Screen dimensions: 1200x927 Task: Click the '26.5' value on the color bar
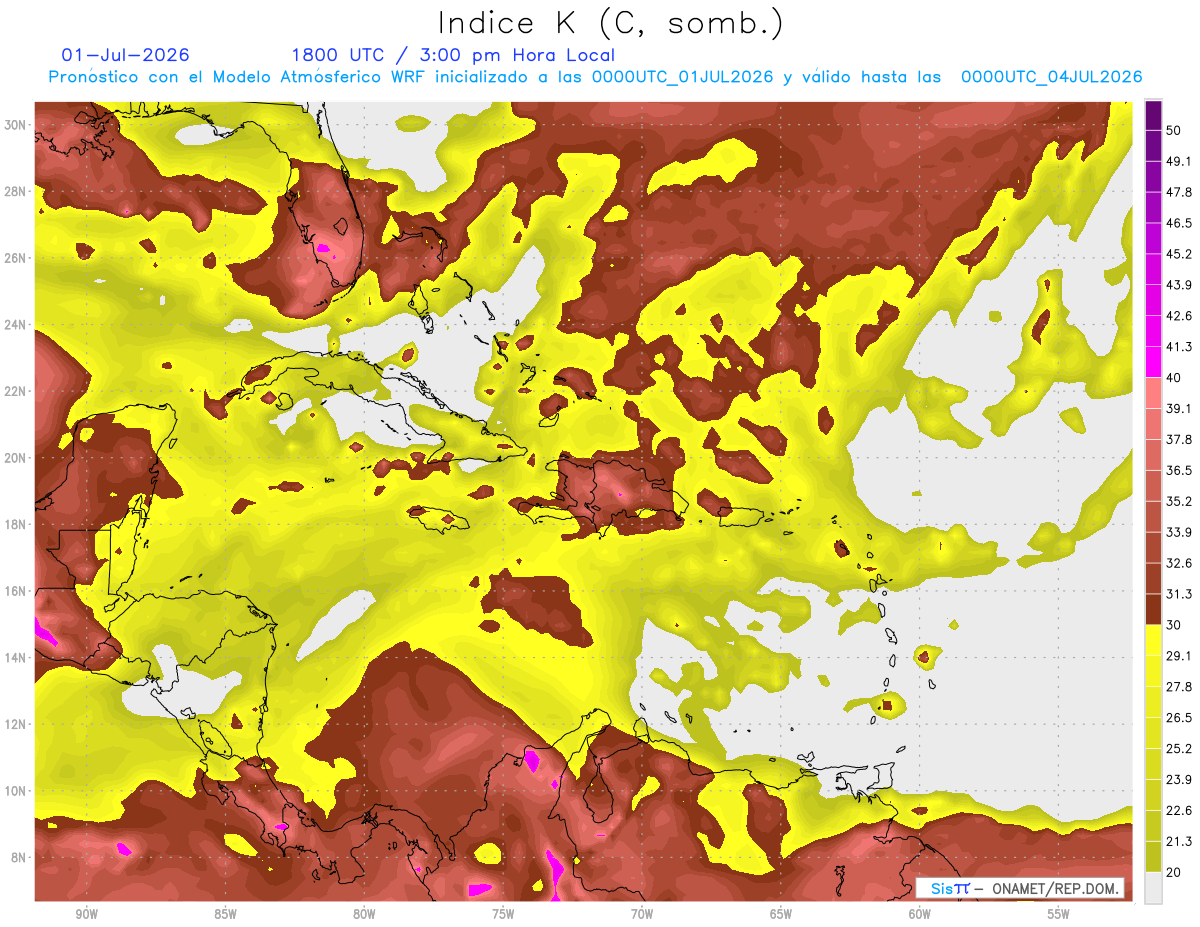click(1178, 718)
